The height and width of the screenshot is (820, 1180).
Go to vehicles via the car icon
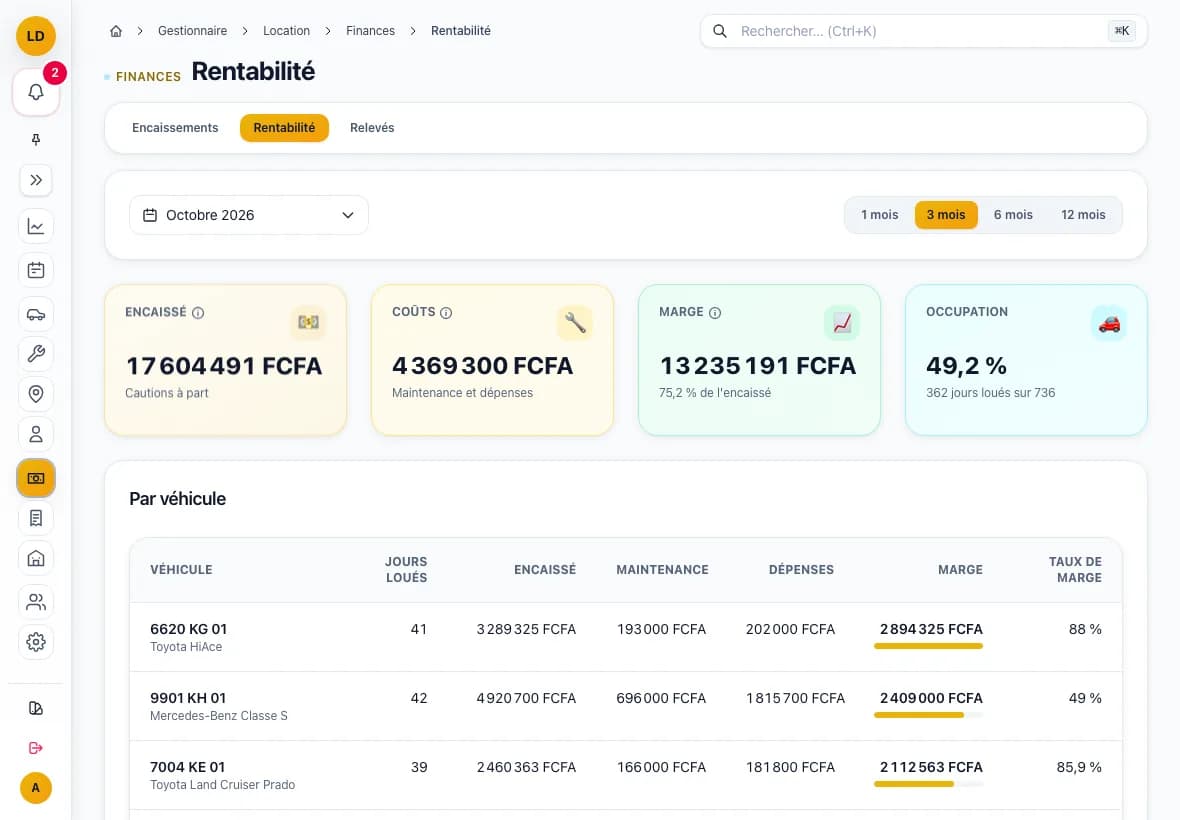(35, 314)
